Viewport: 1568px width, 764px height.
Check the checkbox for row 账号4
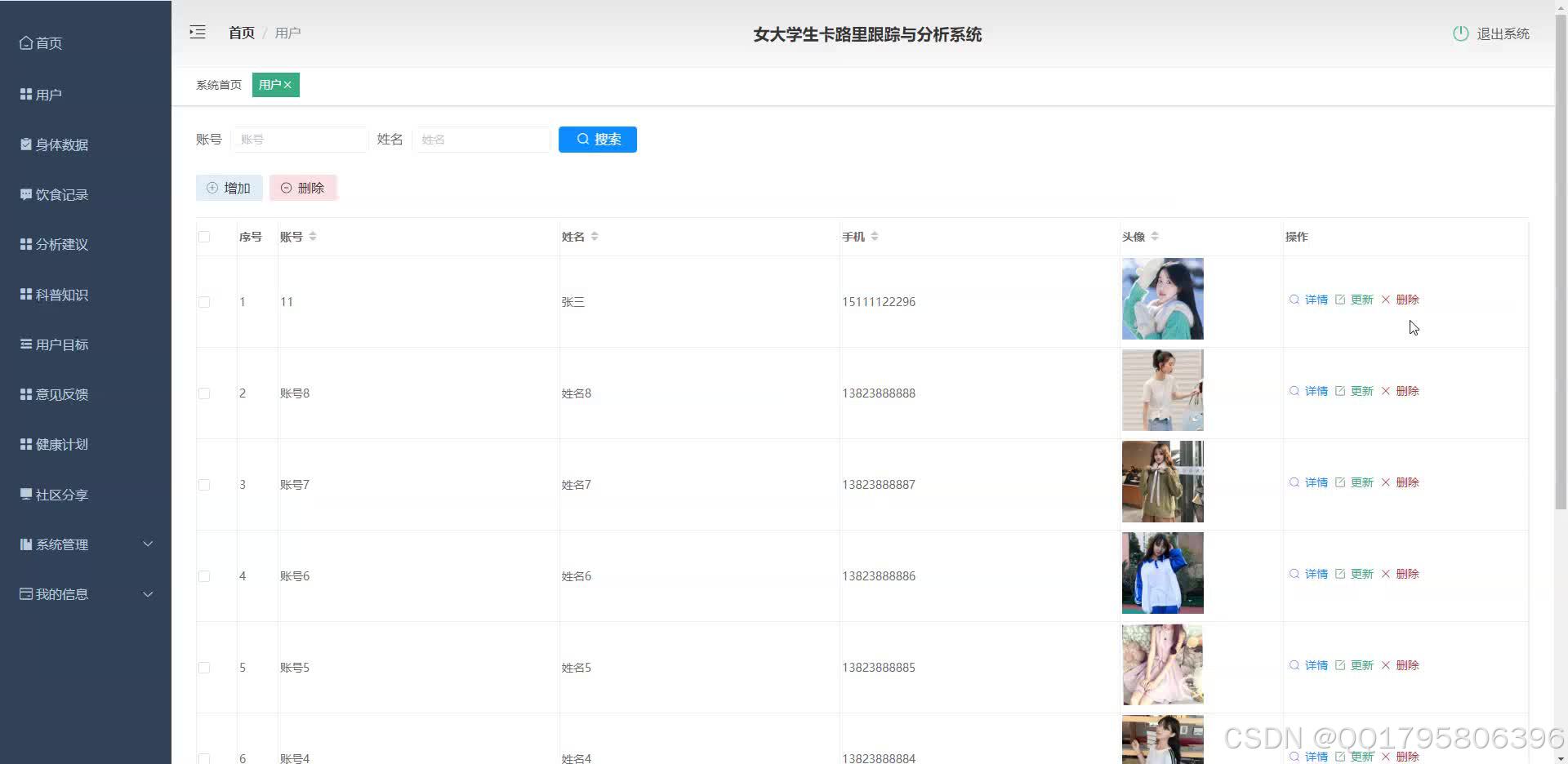(x=204, y=758)
